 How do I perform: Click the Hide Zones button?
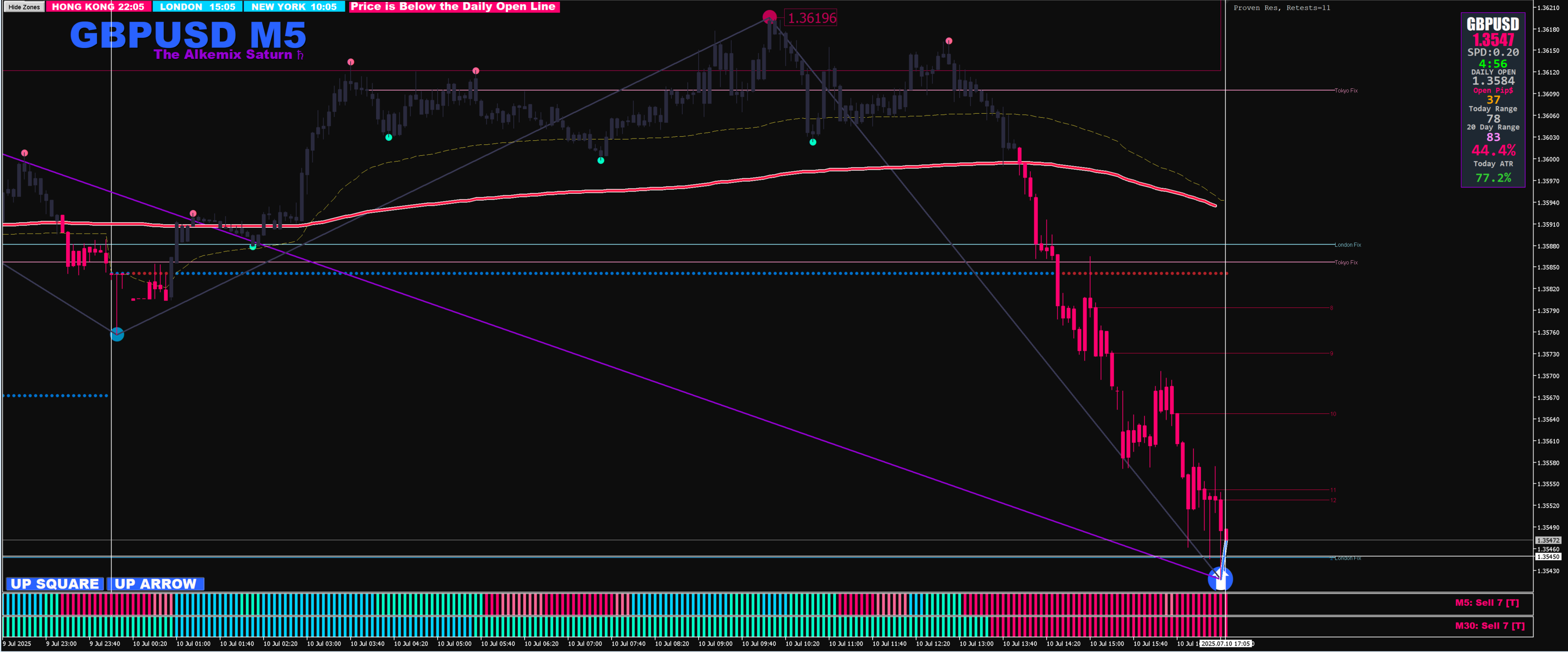[24, 7]
